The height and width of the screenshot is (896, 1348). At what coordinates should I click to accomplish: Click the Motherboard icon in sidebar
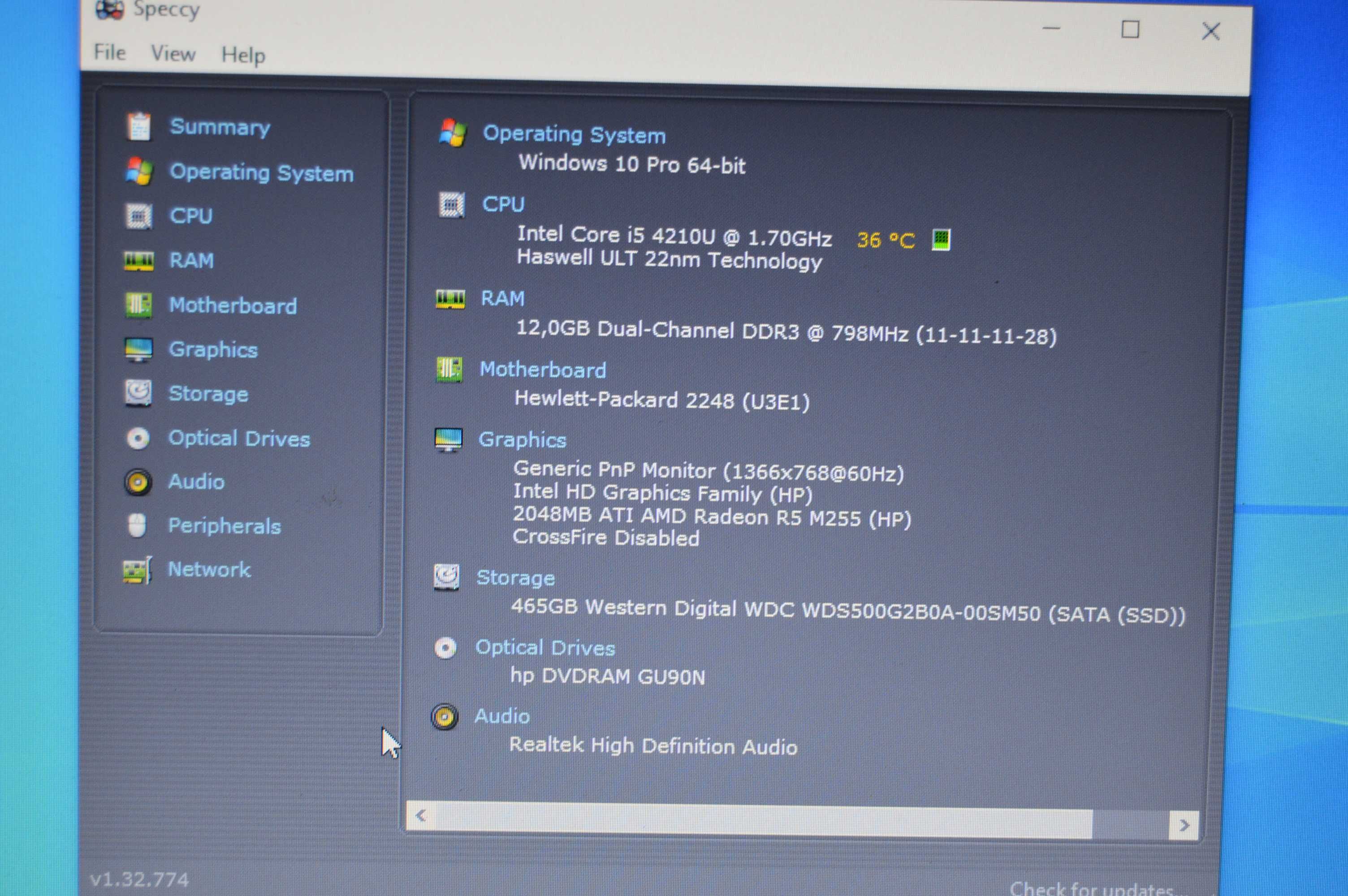(x=138, y=305)
